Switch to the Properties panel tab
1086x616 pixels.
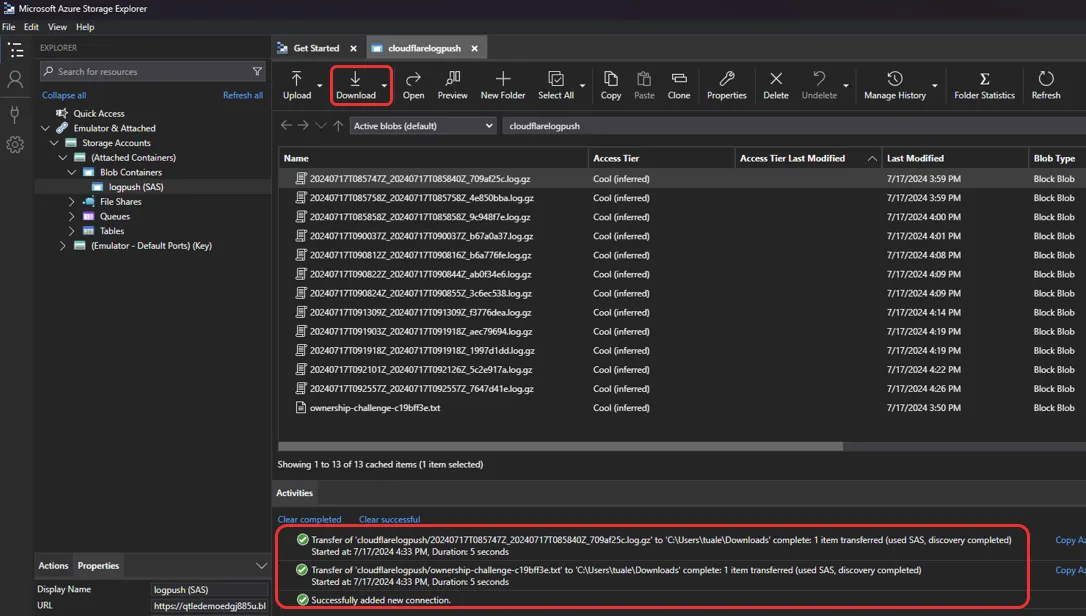(x=98, y=566)
